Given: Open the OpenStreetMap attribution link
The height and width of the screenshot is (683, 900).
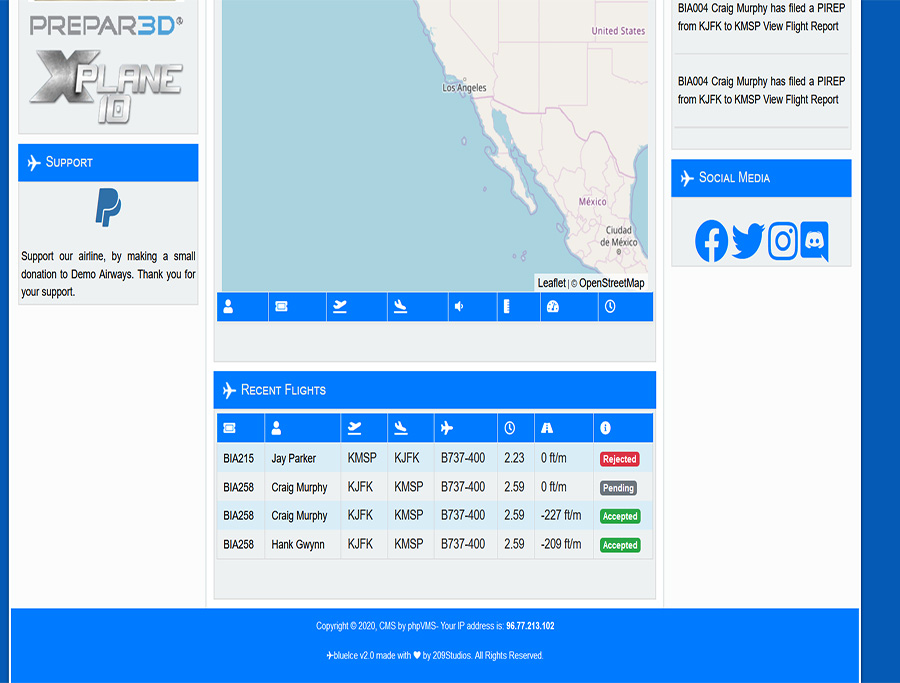Looking at the screenshot, I should pyautogui.click(x=611, y=283).
